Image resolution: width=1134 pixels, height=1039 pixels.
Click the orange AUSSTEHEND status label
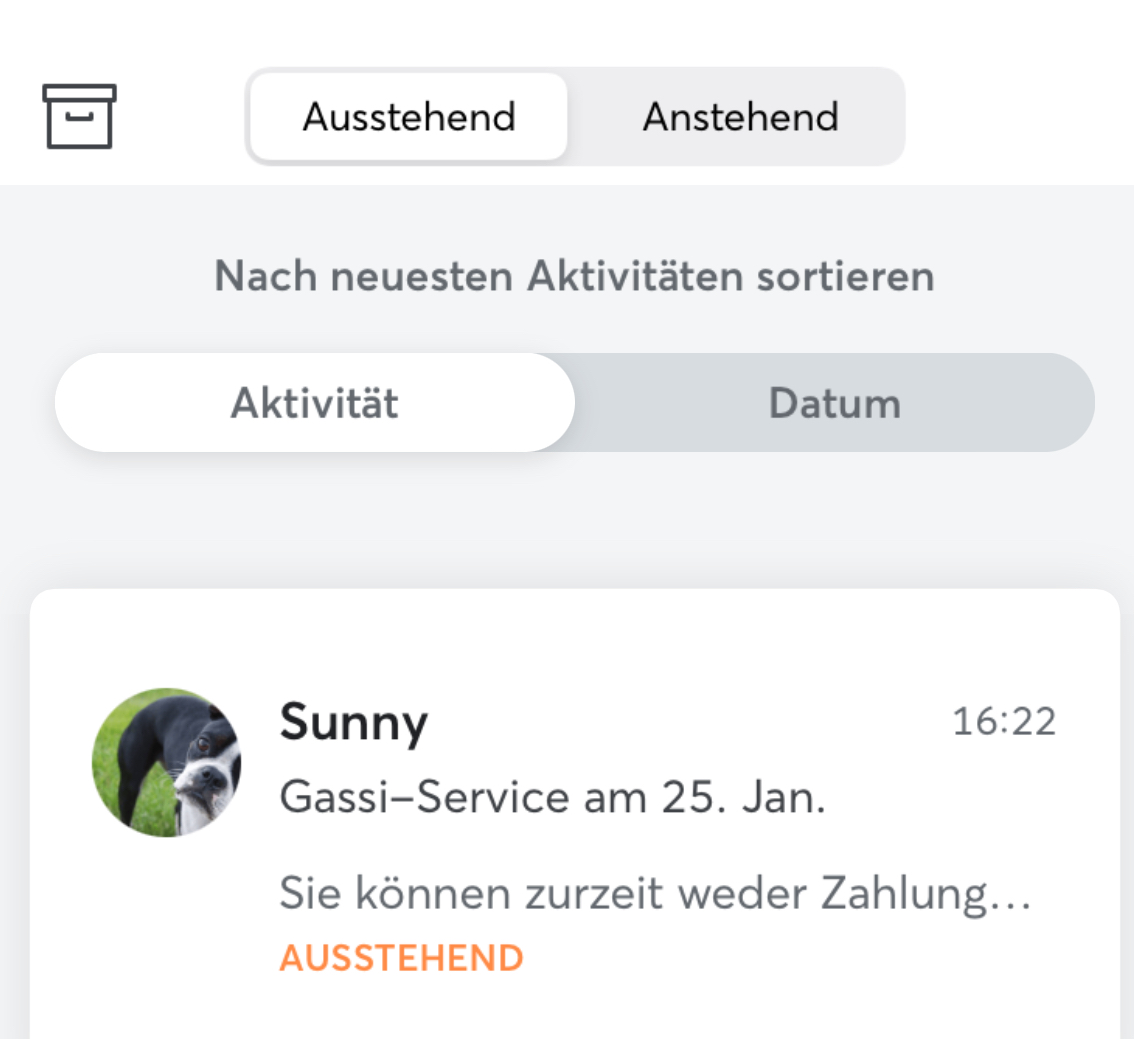click(x=401, y=958)
